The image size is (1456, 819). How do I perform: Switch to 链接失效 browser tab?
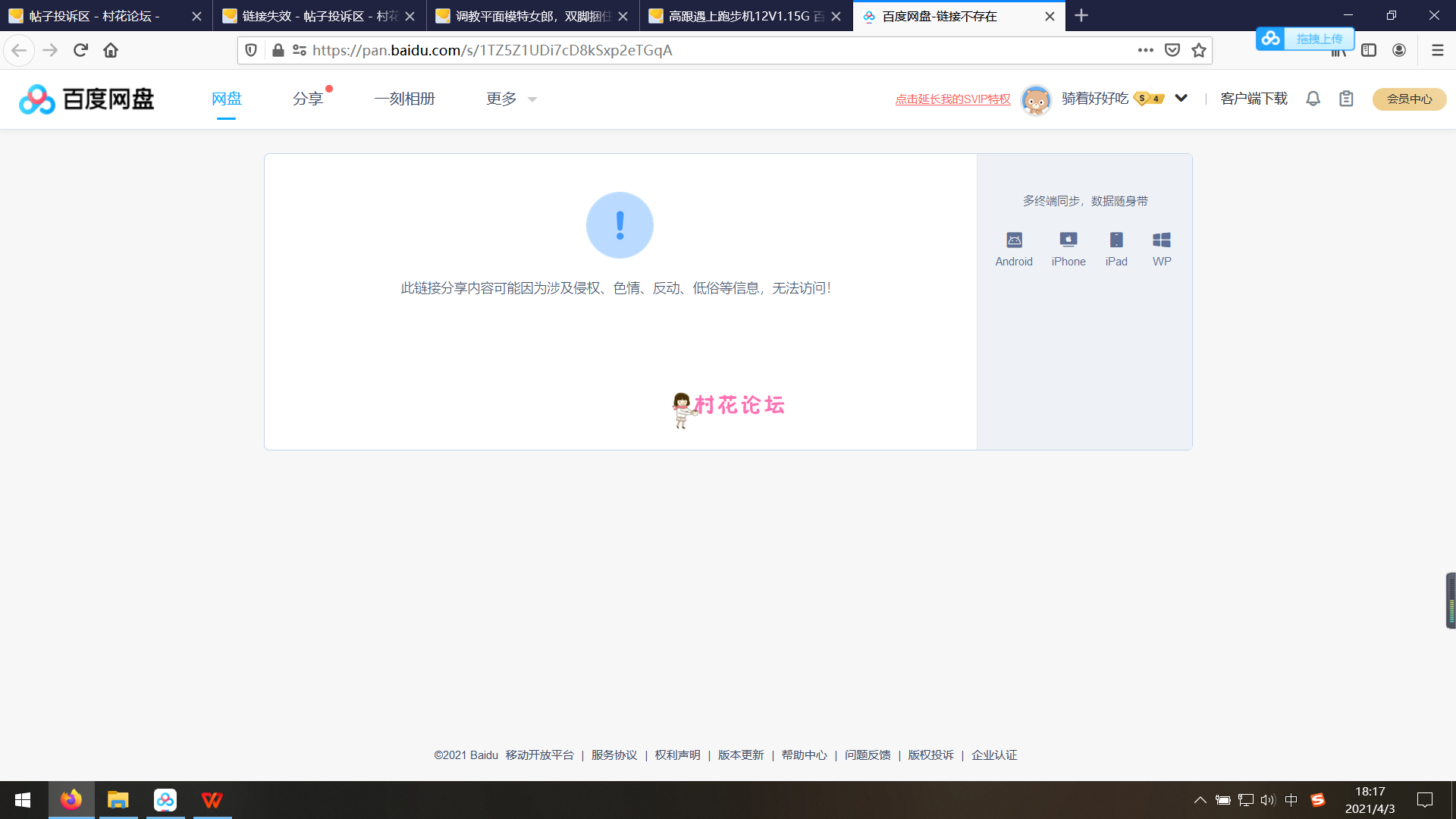[319, 16]
